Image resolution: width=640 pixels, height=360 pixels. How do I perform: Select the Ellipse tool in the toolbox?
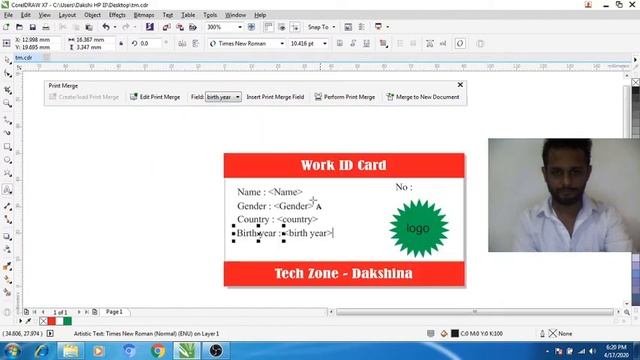[x=7, y=160]
